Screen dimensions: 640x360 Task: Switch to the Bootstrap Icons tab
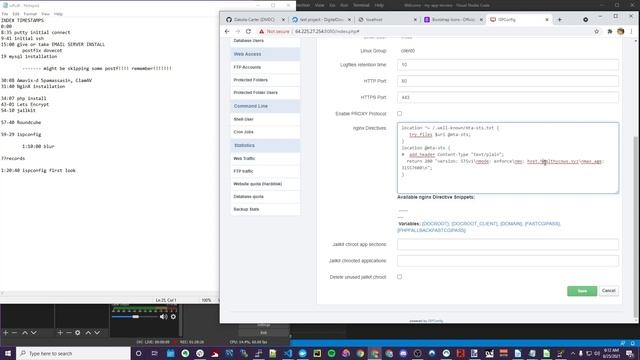[453, 20]
